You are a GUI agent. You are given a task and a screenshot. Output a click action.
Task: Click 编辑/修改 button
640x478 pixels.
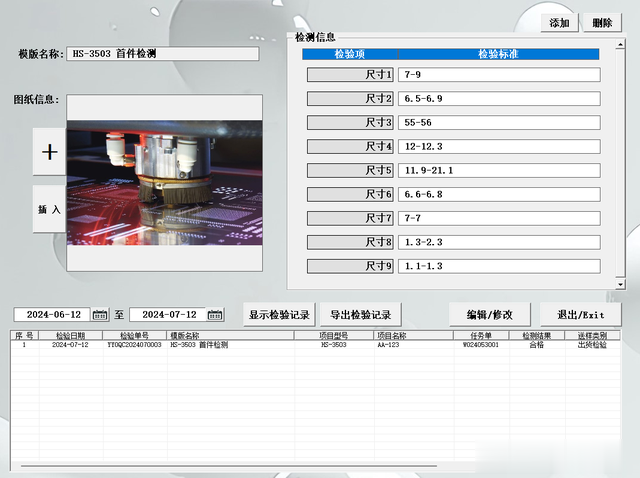(489, 315)
